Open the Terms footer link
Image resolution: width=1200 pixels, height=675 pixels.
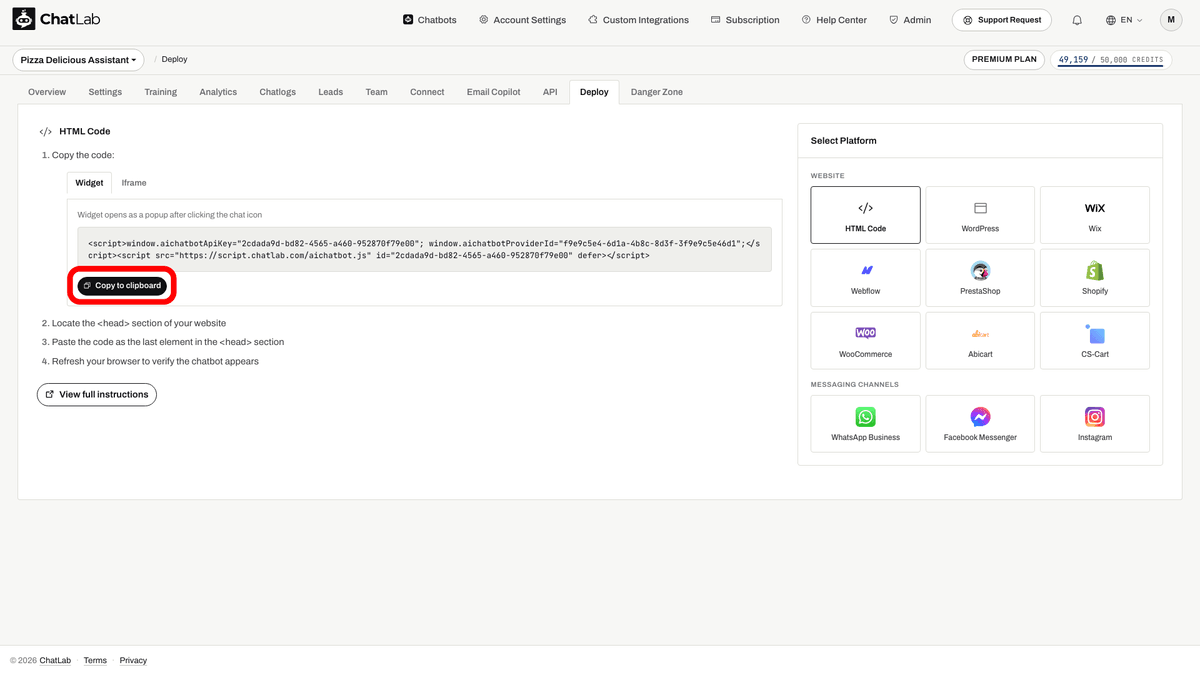click(95, 661)
